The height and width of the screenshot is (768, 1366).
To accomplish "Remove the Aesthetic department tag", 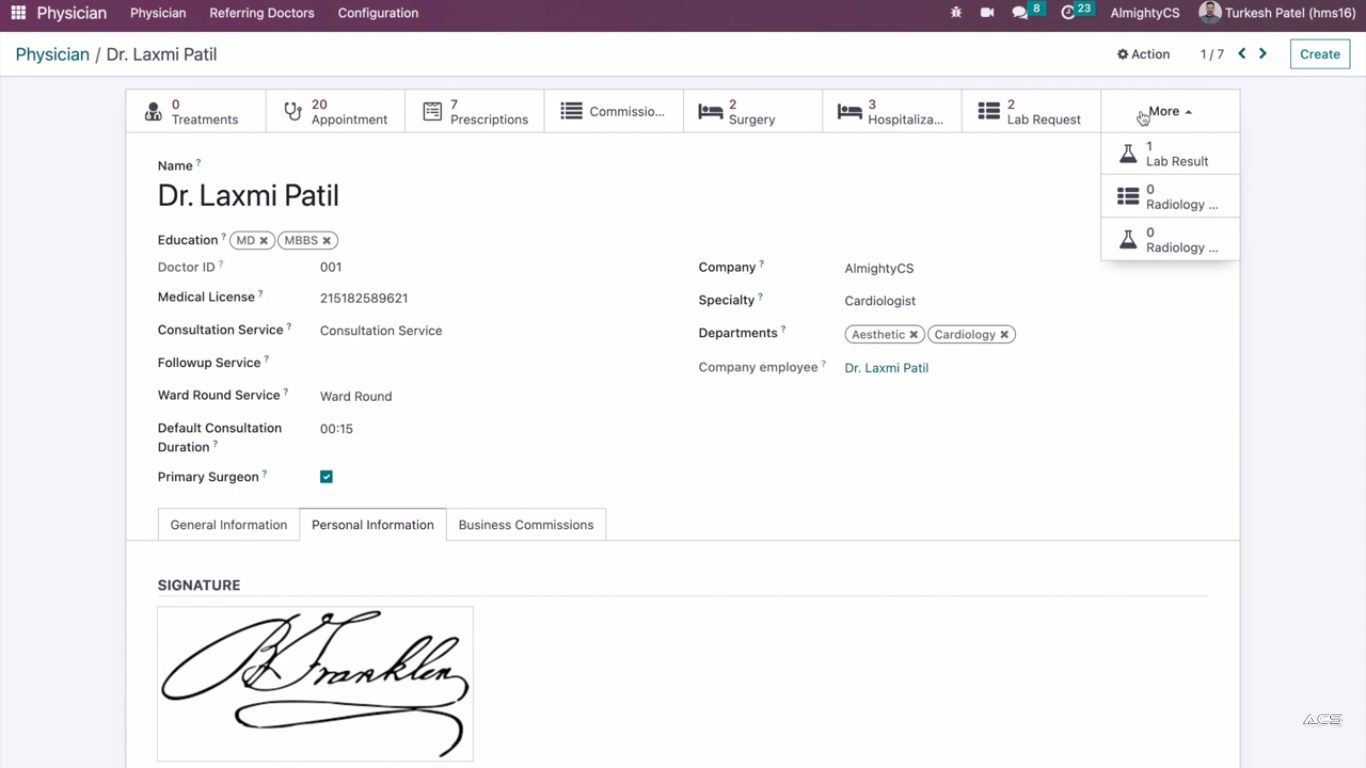I will [913, 335].
